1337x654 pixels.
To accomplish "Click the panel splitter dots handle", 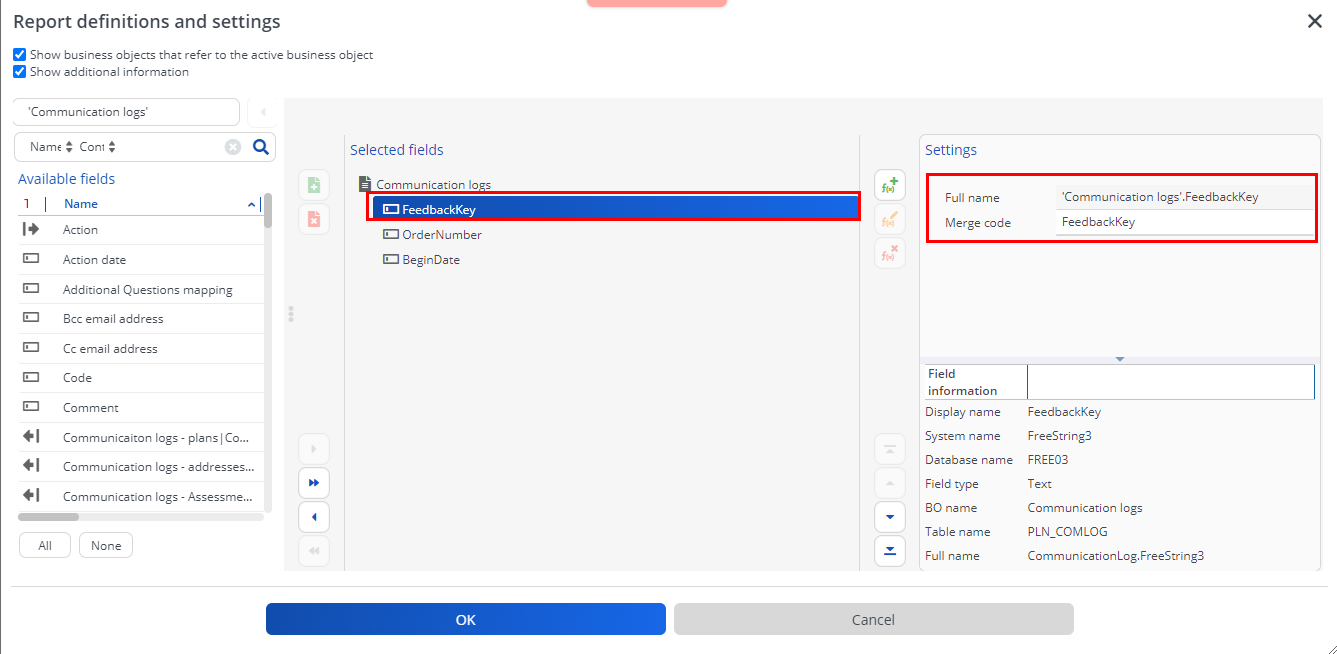I will tap(291, 314).
